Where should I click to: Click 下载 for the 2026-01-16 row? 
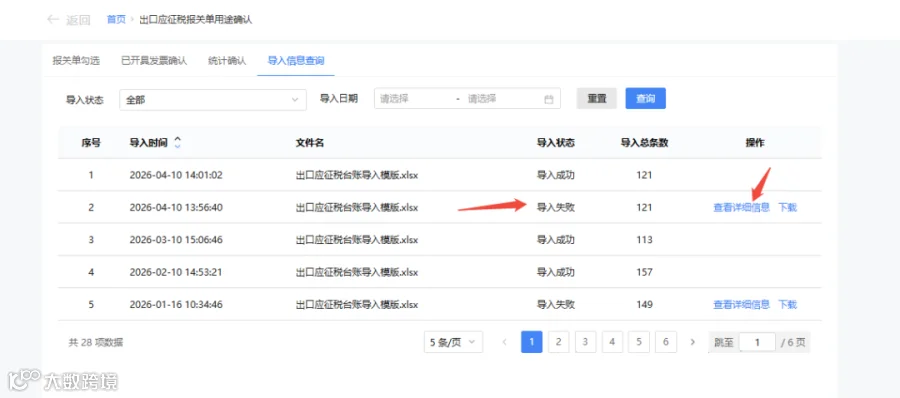788,304
